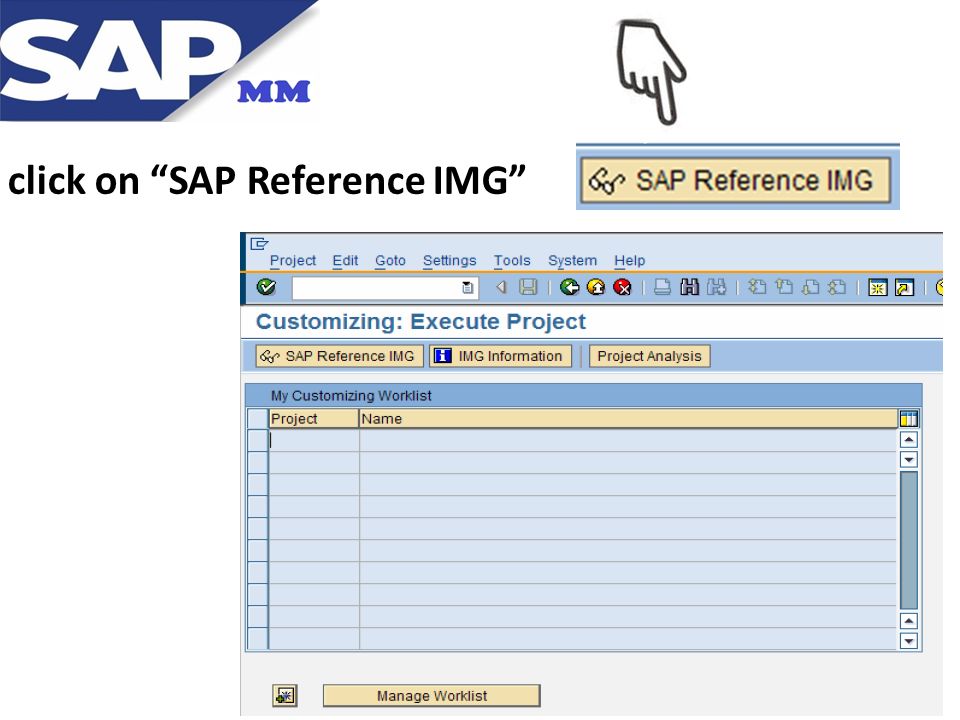Open the command field history list icon
960x720 pixels.
pos(467,287)
